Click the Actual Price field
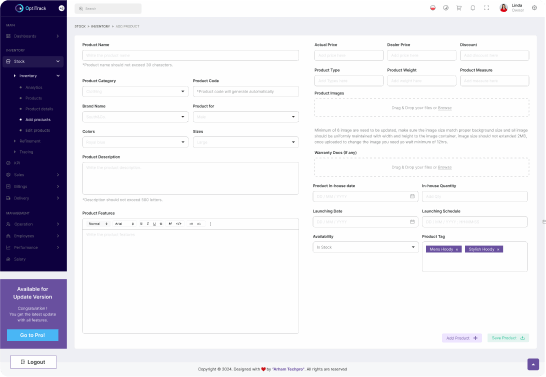The image size is (546, 377). pos(349,55)
